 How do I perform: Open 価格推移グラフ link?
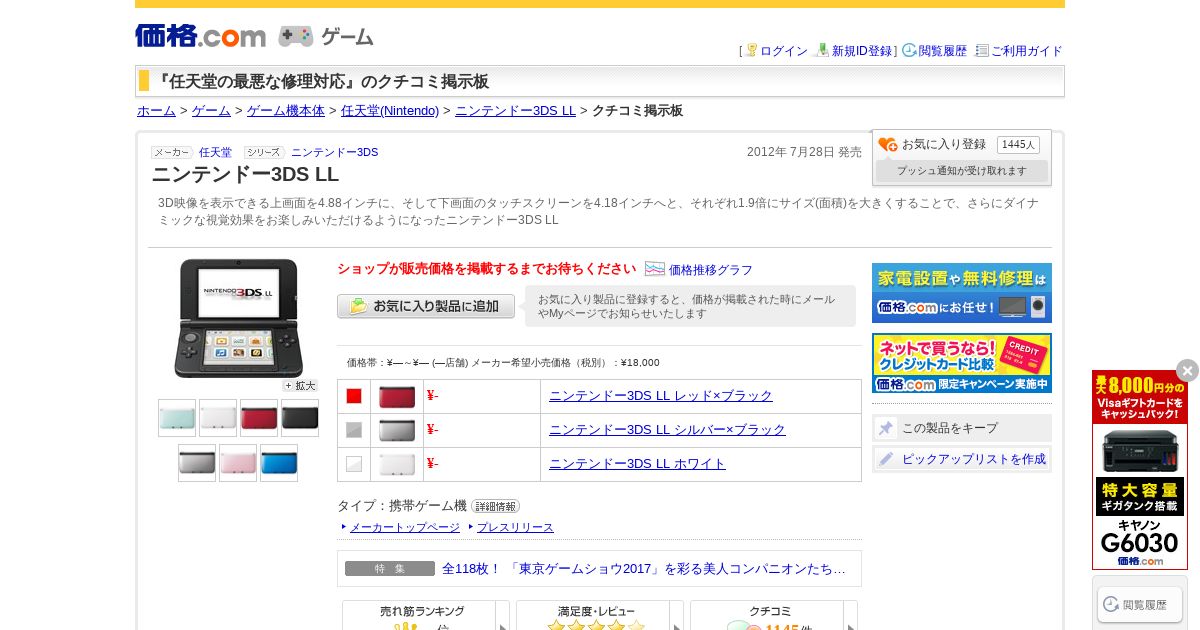point(711,270)
